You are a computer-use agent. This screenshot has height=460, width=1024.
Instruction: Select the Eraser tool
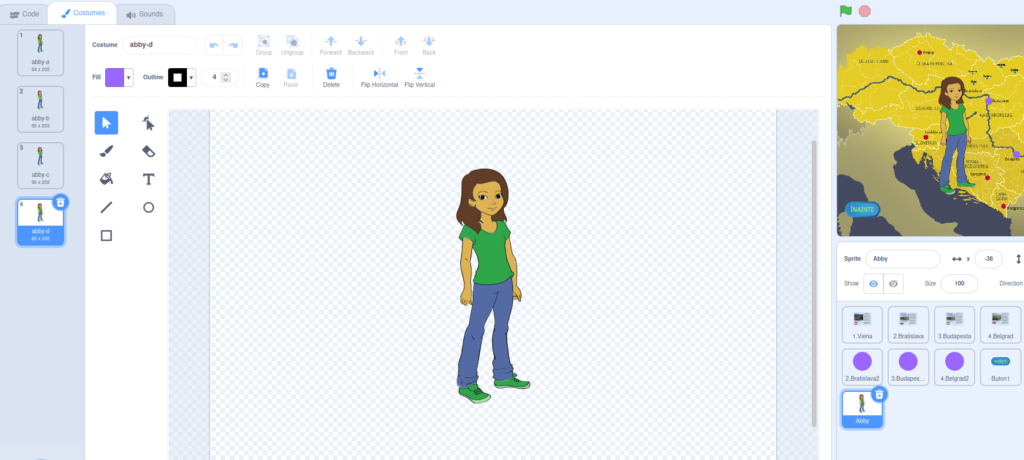[x=148, y=151]
